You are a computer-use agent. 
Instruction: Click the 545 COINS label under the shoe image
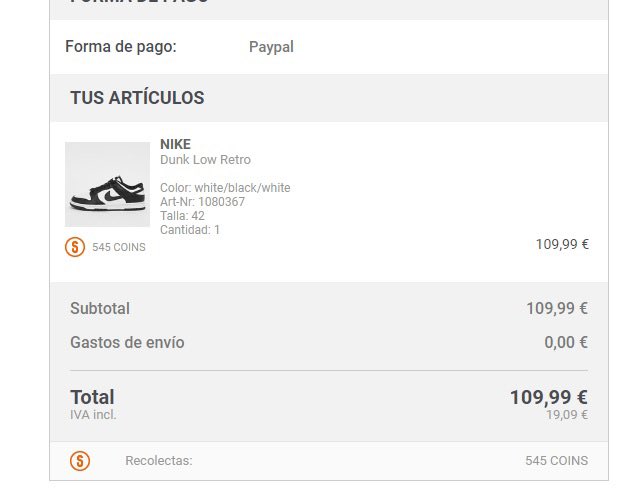pyautogui.click(x=119, y=247)
